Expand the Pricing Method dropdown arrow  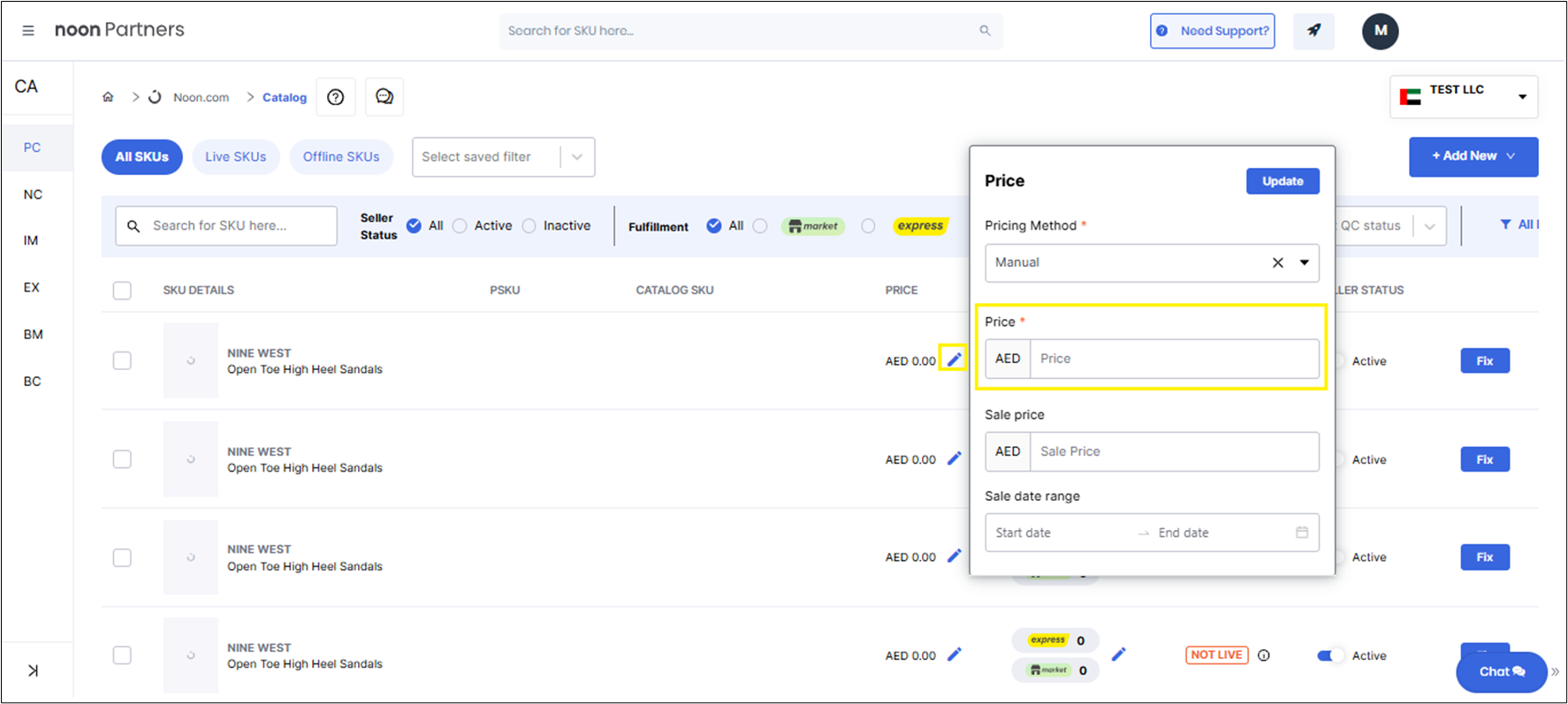[x=1304, y=262]
